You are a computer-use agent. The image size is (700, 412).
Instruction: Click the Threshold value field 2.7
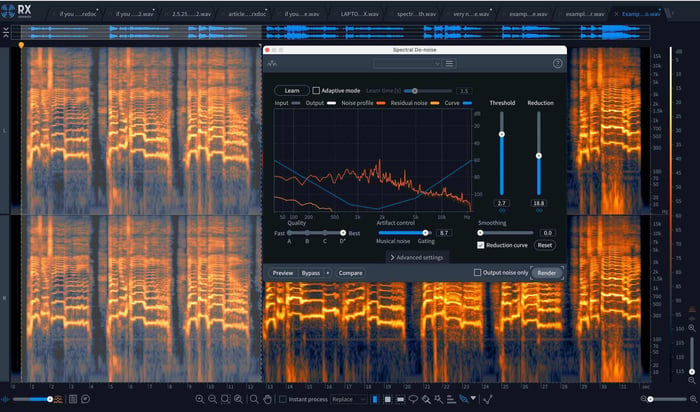click(502, 203)
